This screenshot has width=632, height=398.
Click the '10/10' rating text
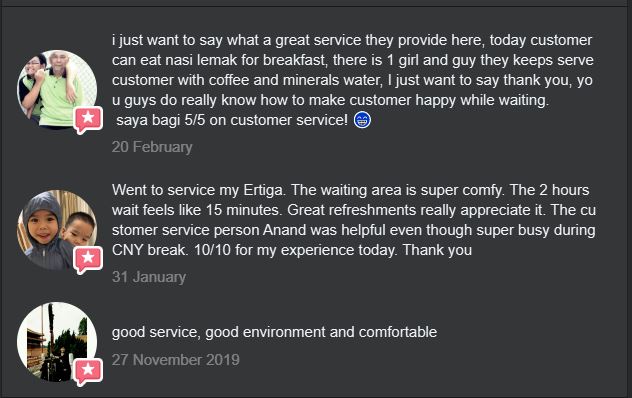tap(212, 250)
